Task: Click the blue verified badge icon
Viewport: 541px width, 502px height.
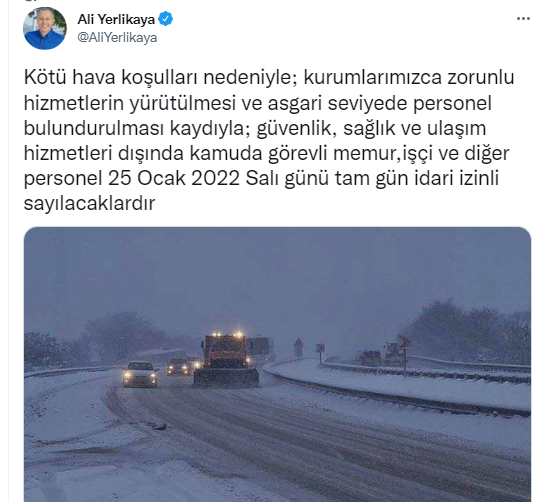Action: tap(166, 19)
